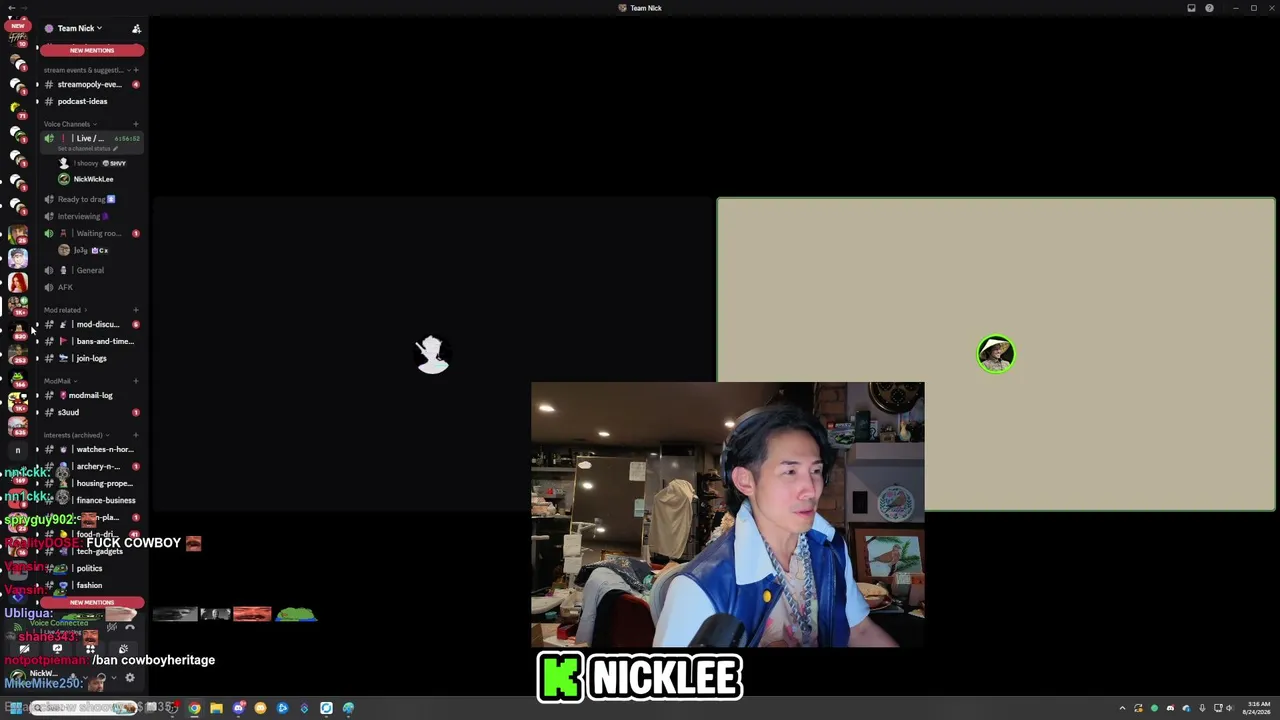Open Google Chrome from the taskbar

[194, 708]
